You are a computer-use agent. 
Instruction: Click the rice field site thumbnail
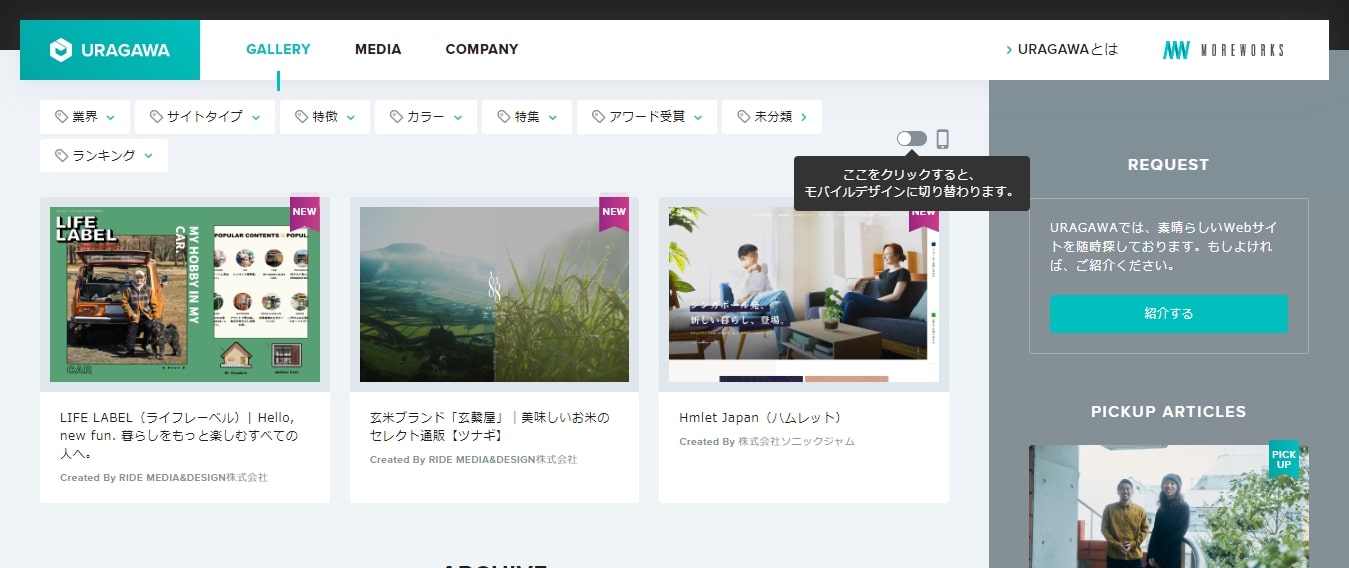[494, 294]
